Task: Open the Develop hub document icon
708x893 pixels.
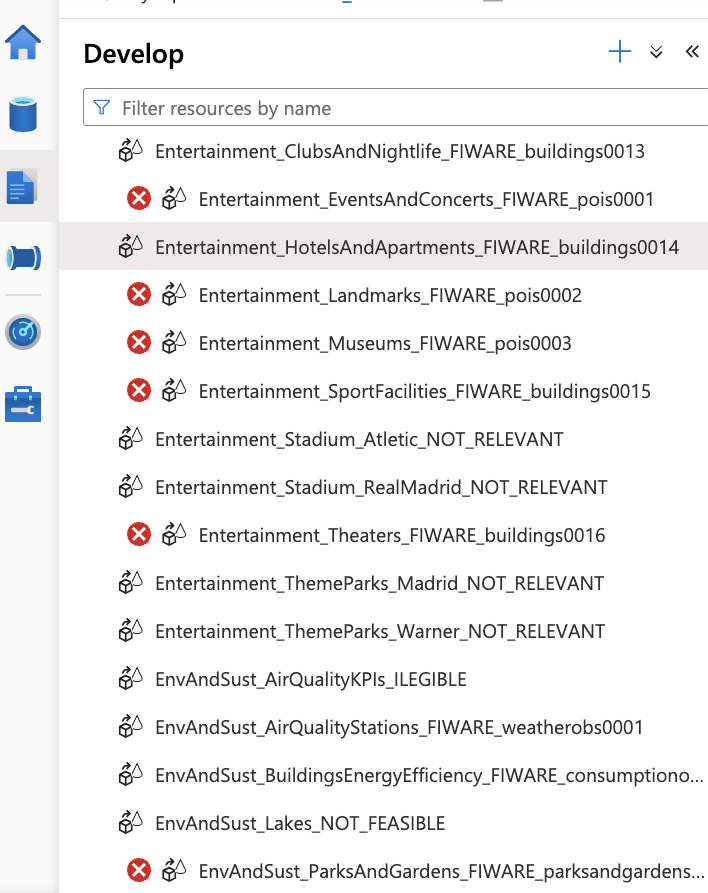Action: click(22, 186)
